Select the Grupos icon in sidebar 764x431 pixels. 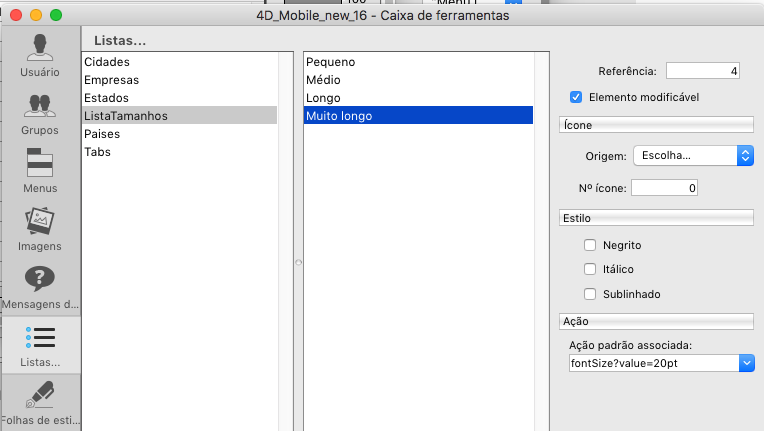40,106
